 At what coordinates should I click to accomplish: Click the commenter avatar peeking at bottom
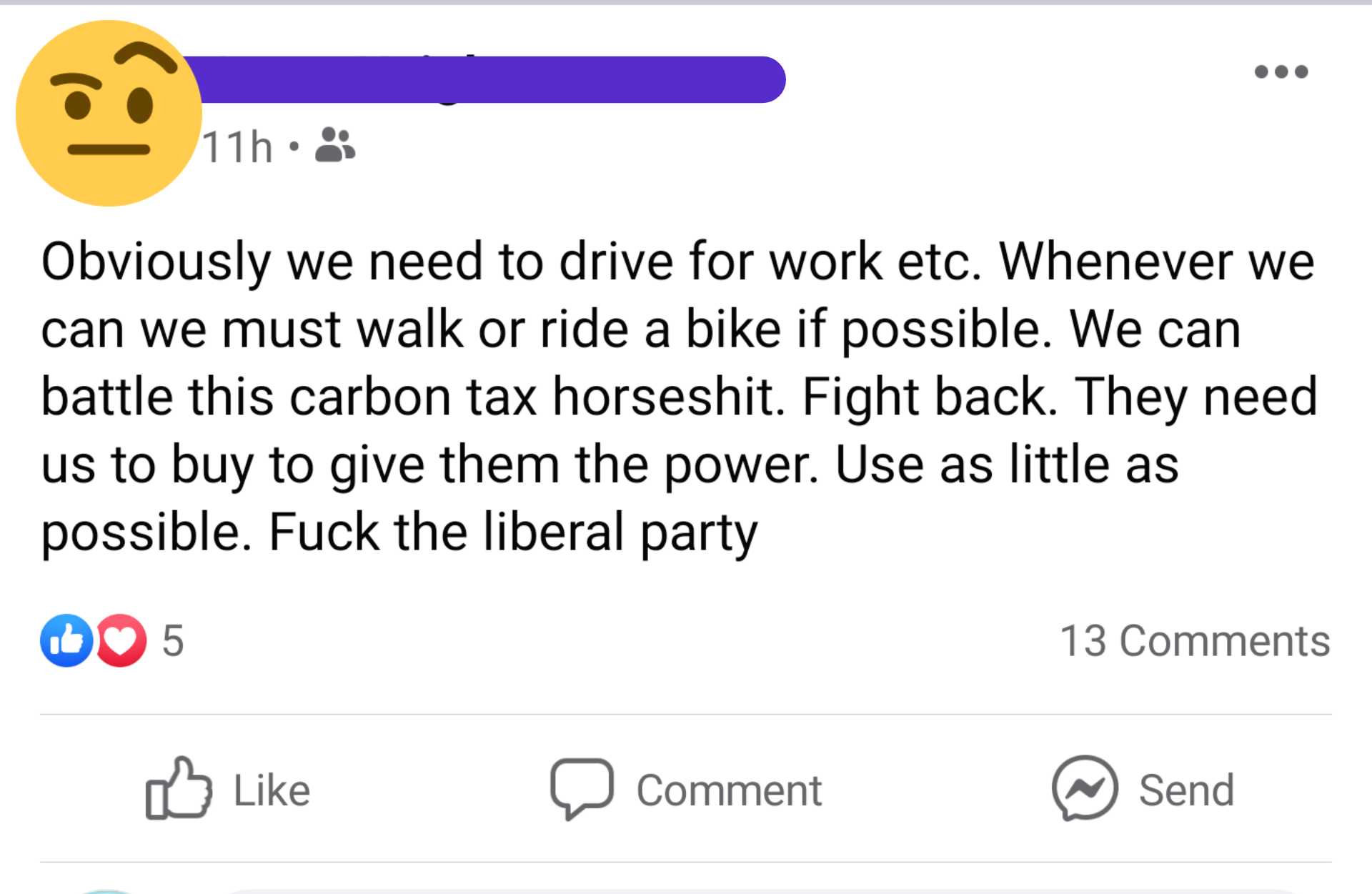tap(107, 891)
